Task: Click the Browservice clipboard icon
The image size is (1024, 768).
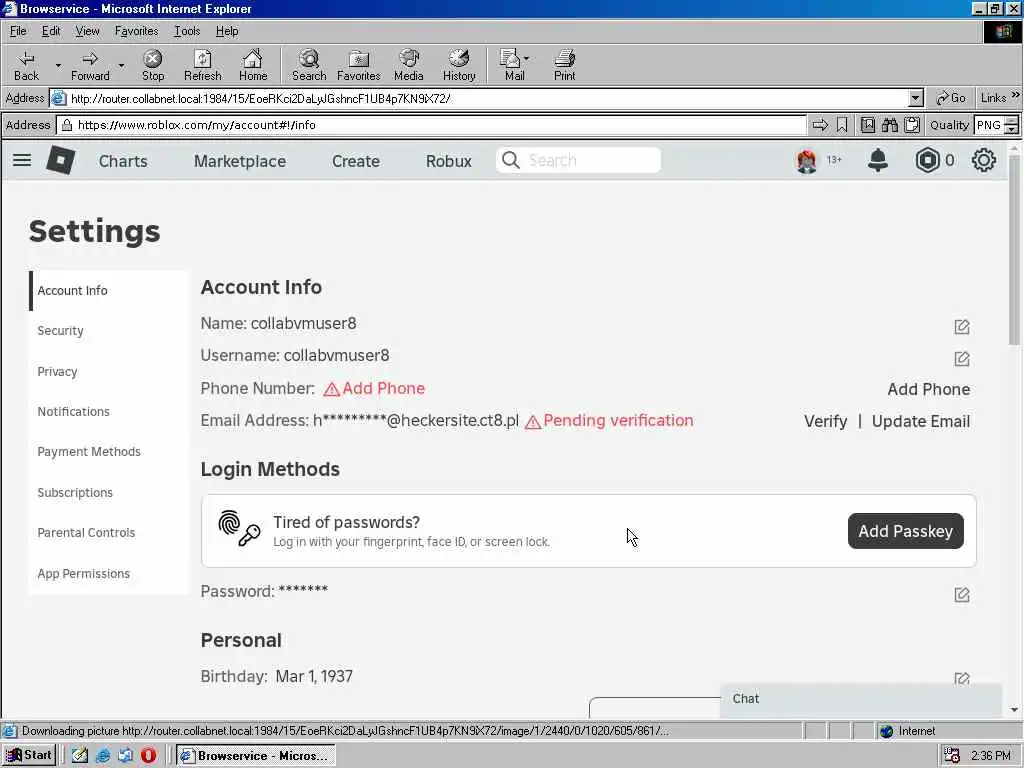Action: 912,125
